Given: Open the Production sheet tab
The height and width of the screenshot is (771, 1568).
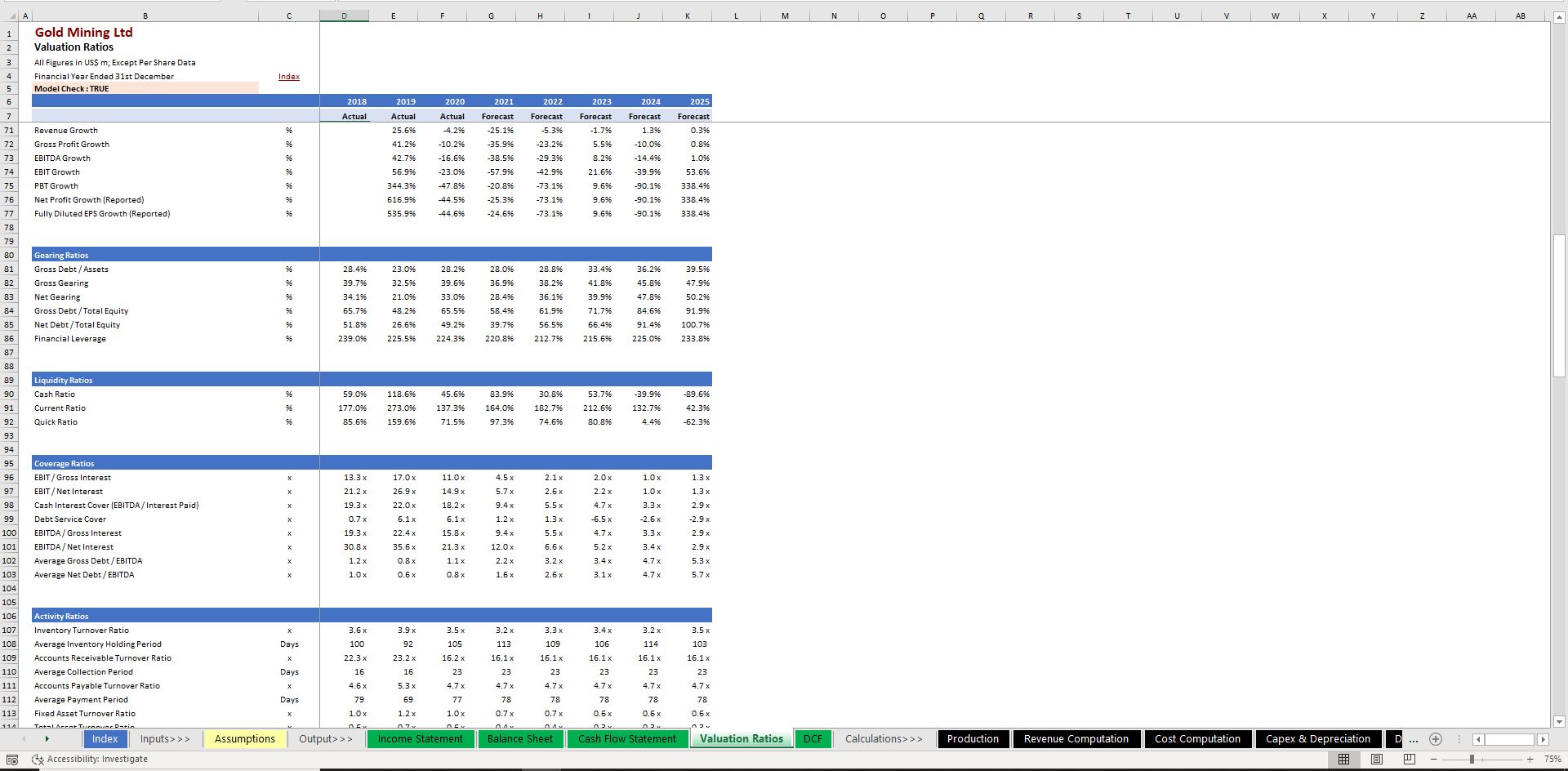Looking at the screenshot, I should click(973, 738).
